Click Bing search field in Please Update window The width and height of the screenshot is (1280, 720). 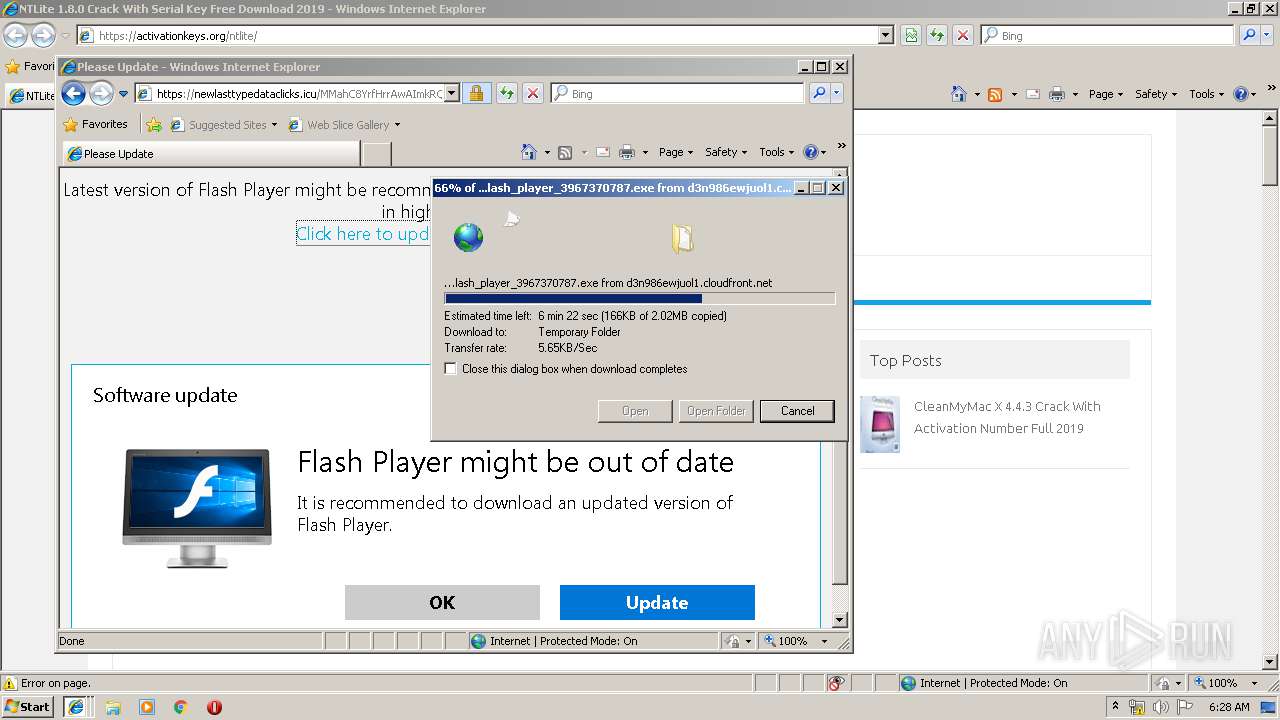pos(676,93)
